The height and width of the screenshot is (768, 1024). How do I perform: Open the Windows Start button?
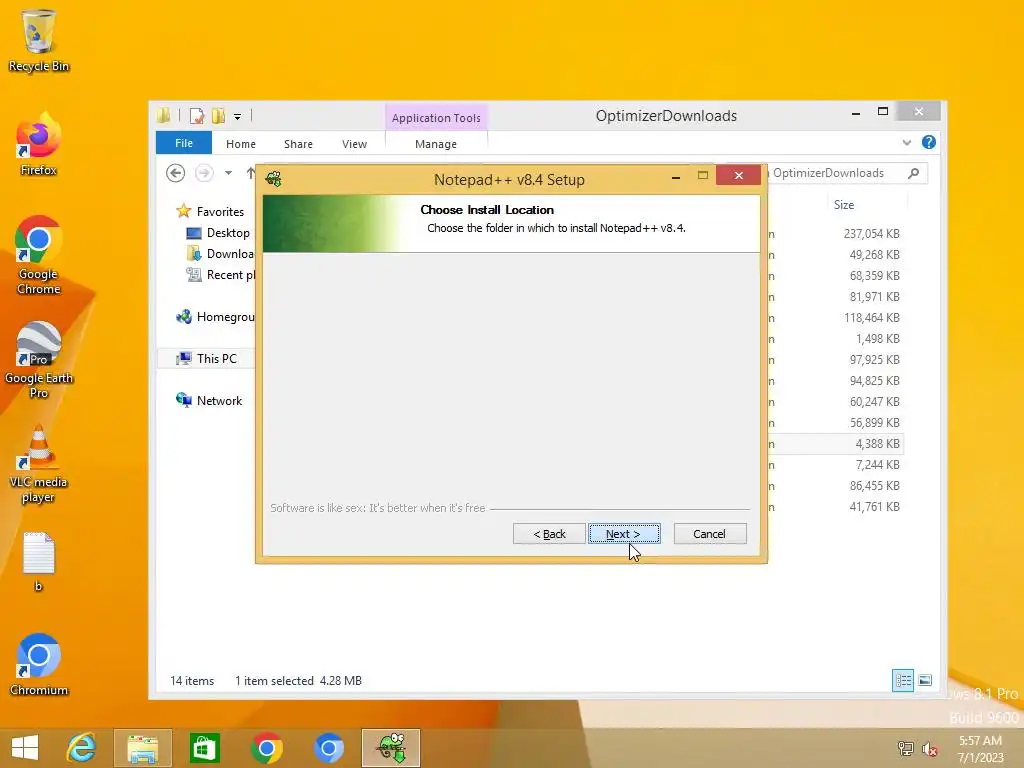point(25,748)
